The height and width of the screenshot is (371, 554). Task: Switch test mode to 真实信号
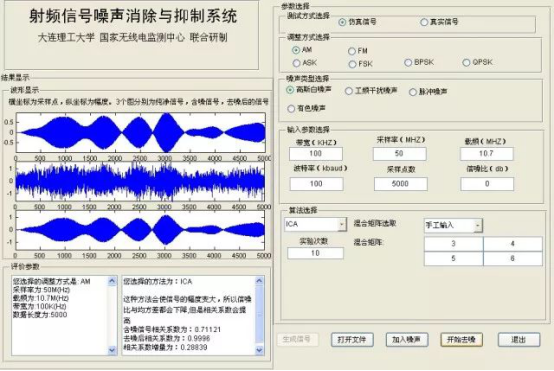424,22
